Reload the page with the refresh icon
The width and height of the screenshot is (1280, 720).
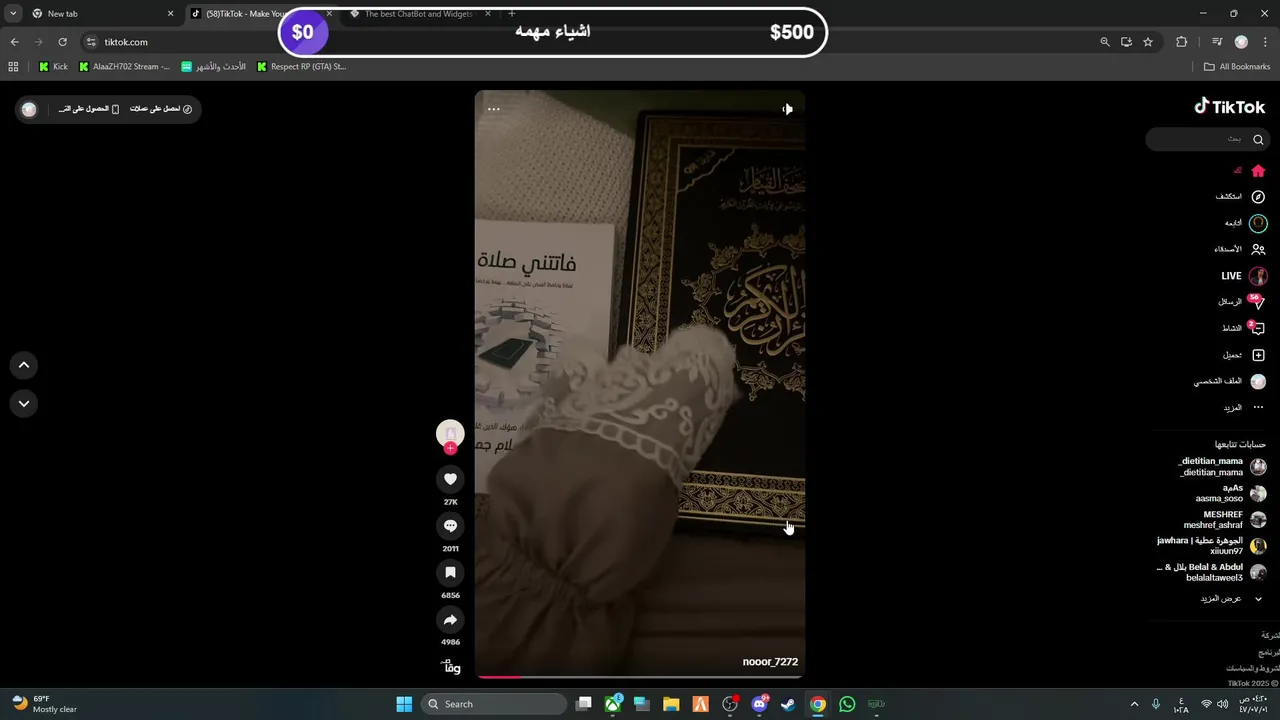[62, 42]
